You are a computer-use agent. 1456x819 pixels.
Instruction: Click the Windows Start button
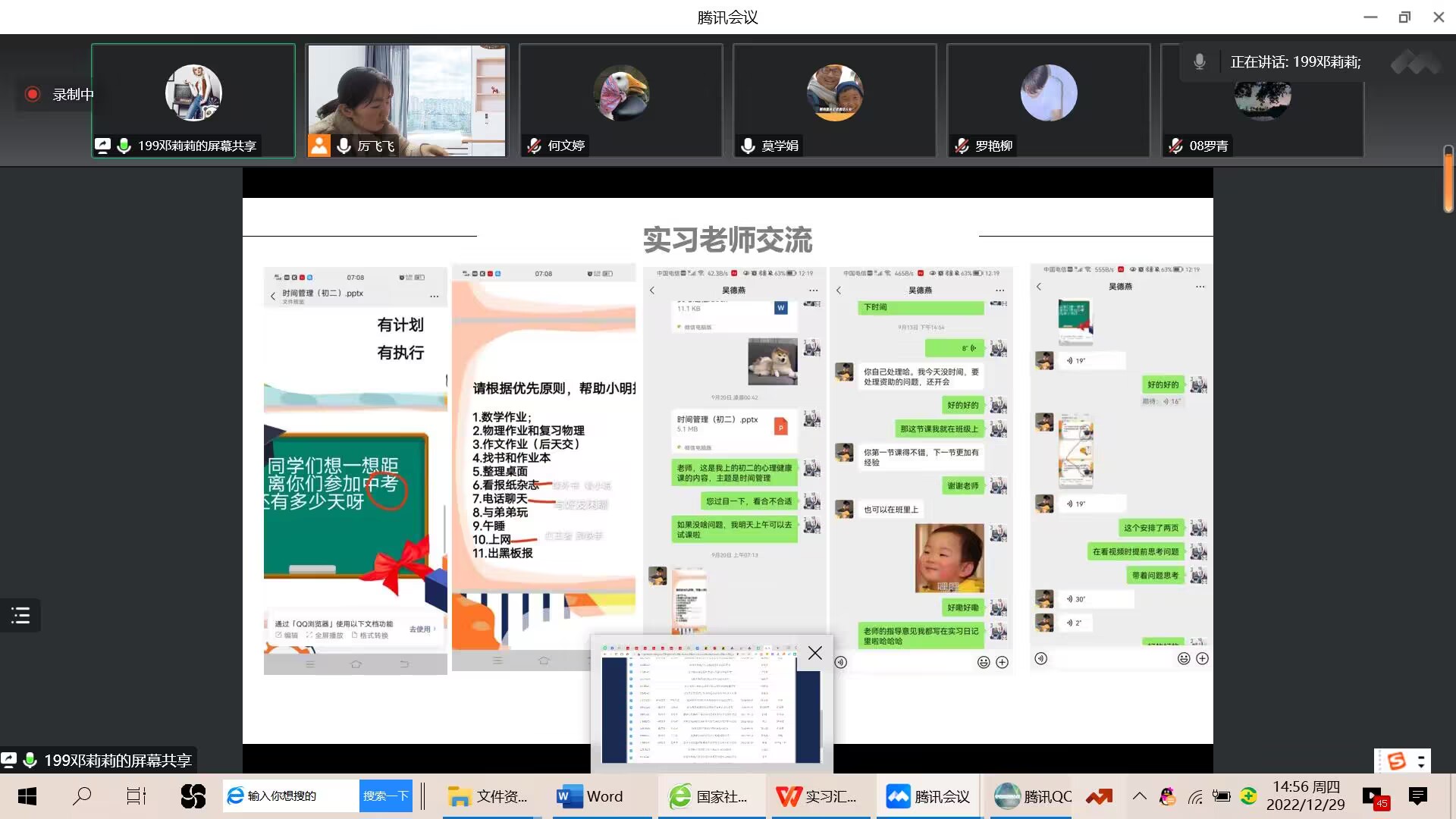click(x=27, y=796)
